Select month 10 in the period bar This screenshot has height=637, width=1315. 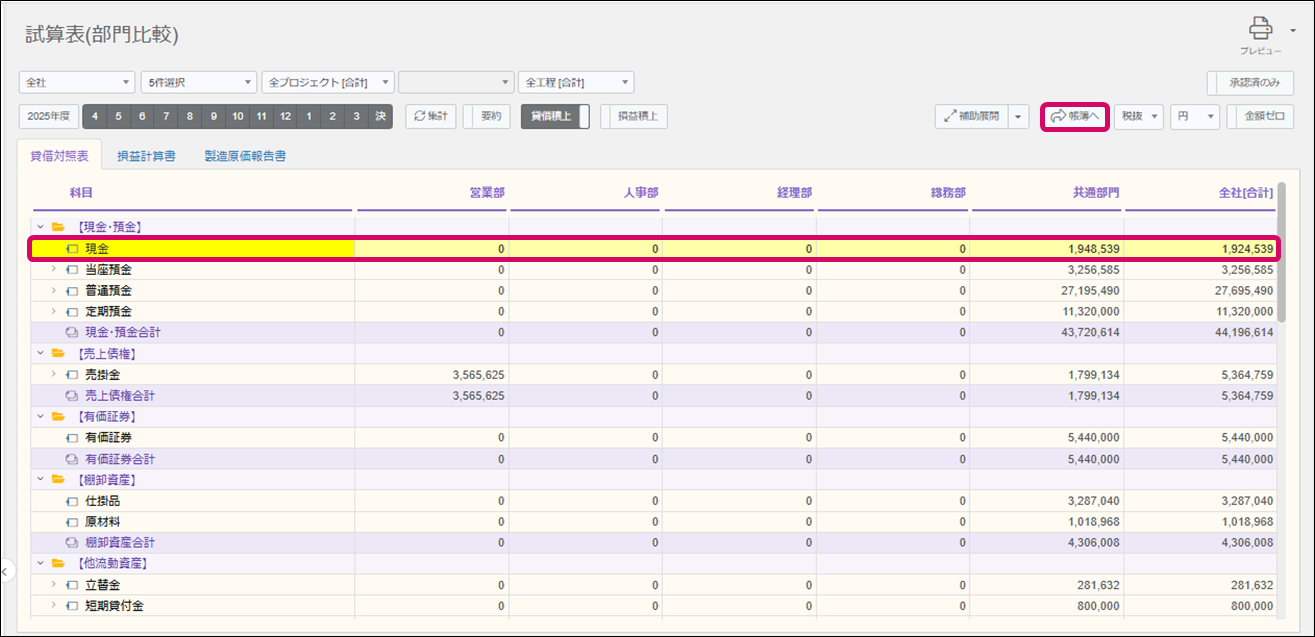tap(237, 116)
